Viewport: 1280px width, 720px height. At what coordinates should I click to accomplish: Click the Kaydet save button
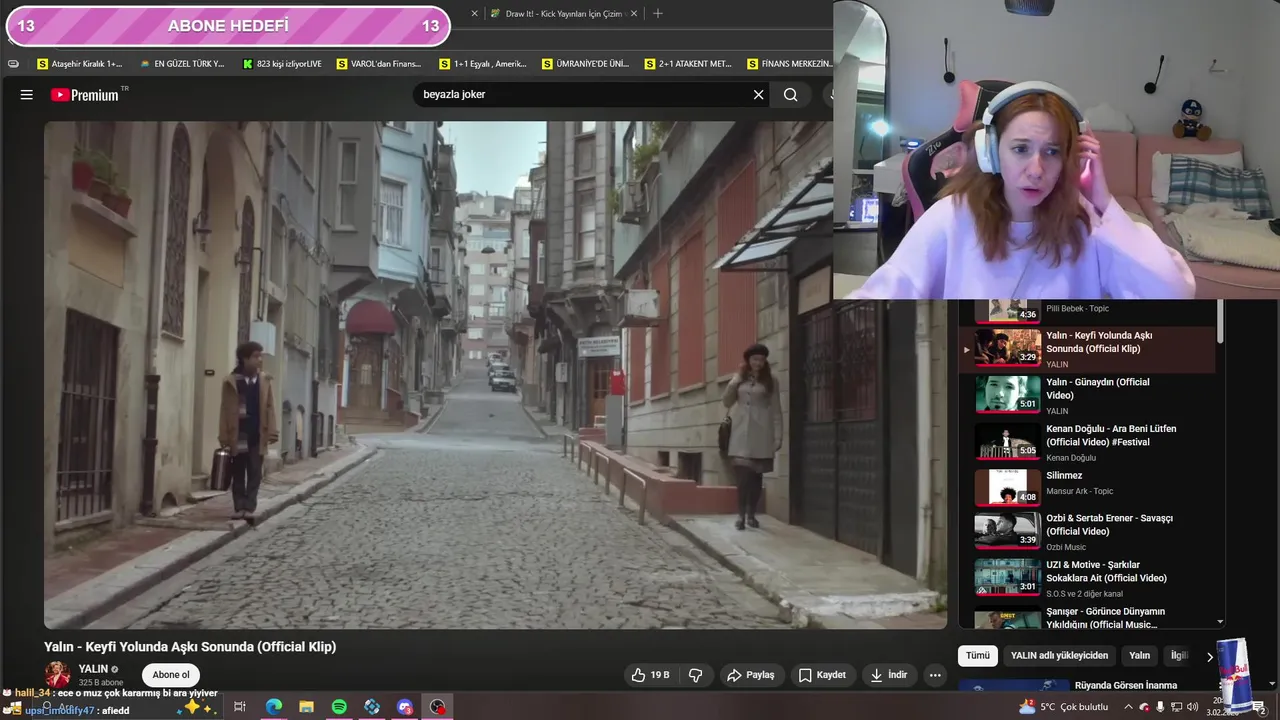tap(822, 675)
